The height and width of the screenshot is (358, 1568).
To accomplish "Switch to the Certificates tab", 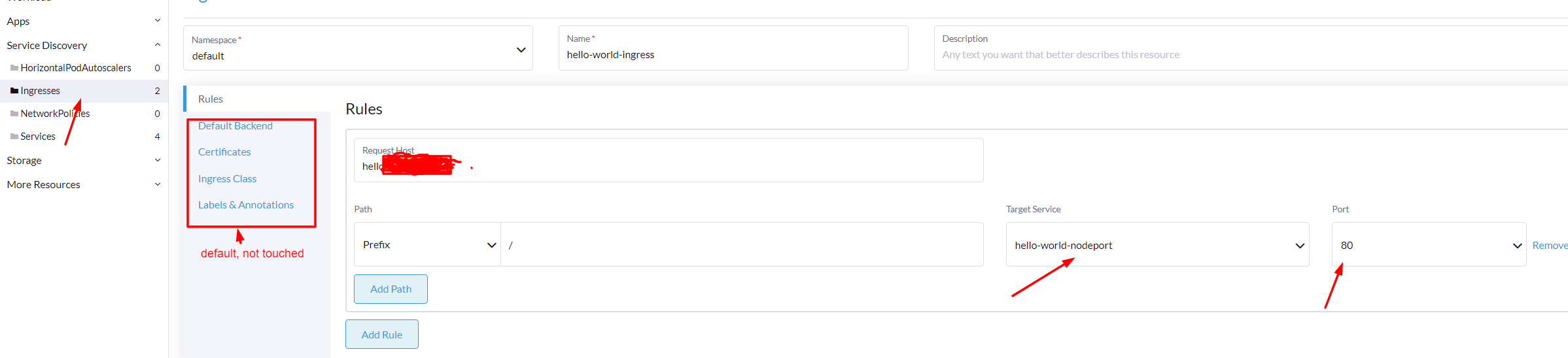I will (x=224, y=152).
